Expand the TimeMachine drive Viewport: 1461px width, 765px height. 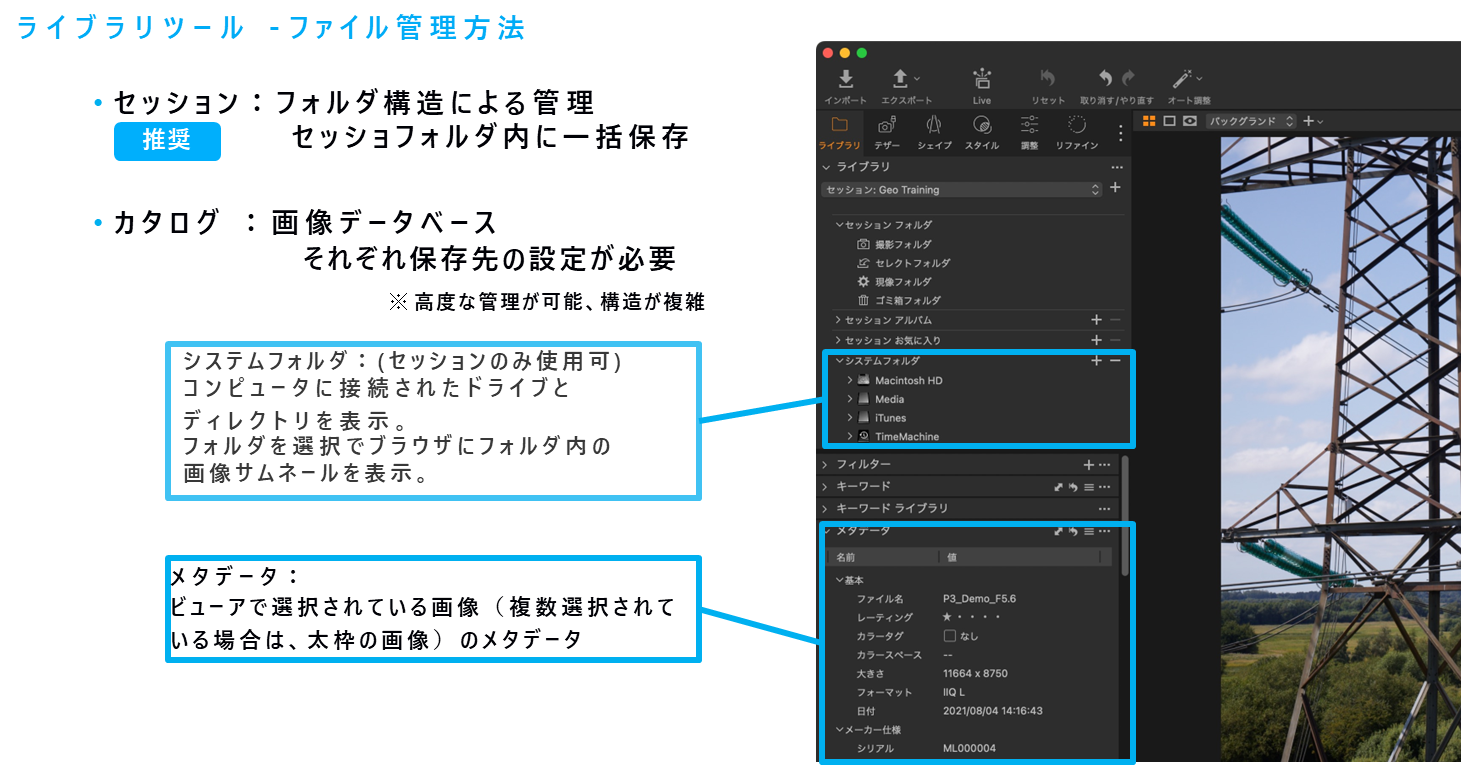point(850,436)
